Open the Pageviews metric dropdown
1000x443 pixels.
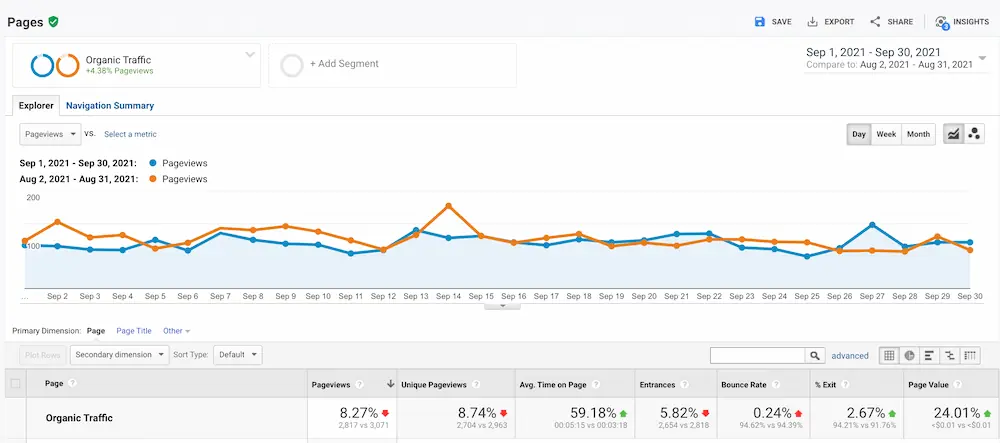point(49,134)
